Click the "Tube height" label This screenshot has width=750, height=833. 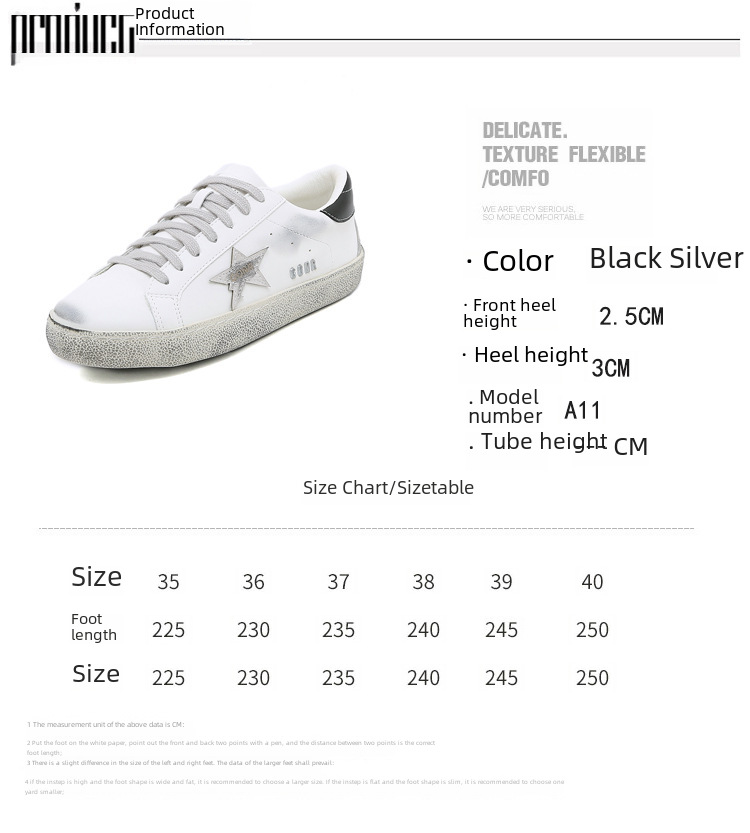tap(538, 441)
